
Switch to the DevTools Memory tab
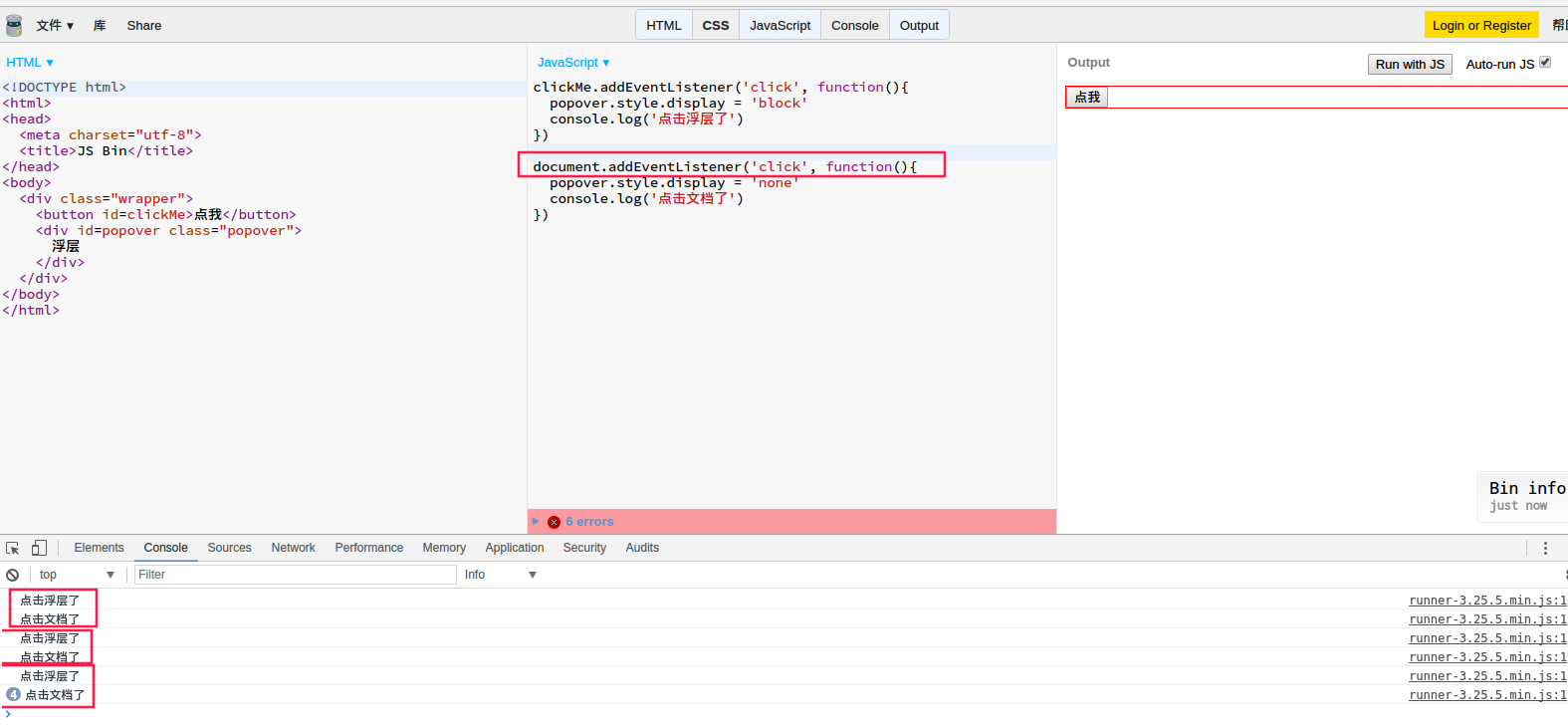coord(444,548)
